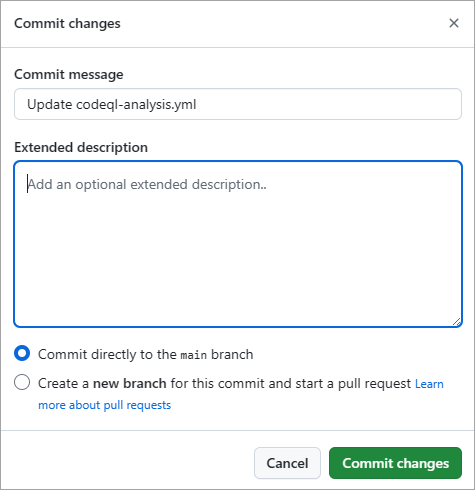Close the Commit changes dialog with X
The width and height of the screenshot is (475, 490).
point(454,23)
